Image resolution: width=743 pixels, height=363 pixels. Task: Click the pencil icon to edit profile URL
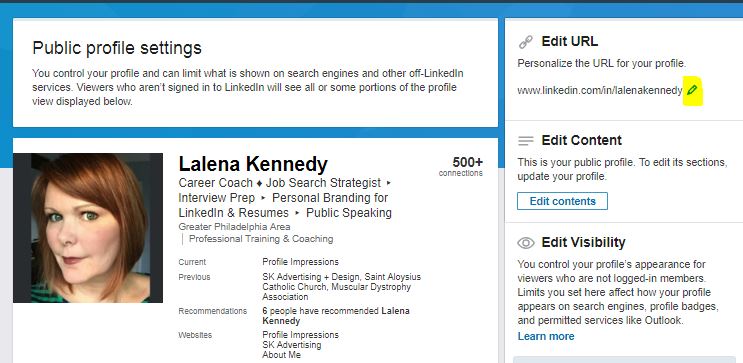click(x=692, y=90)
